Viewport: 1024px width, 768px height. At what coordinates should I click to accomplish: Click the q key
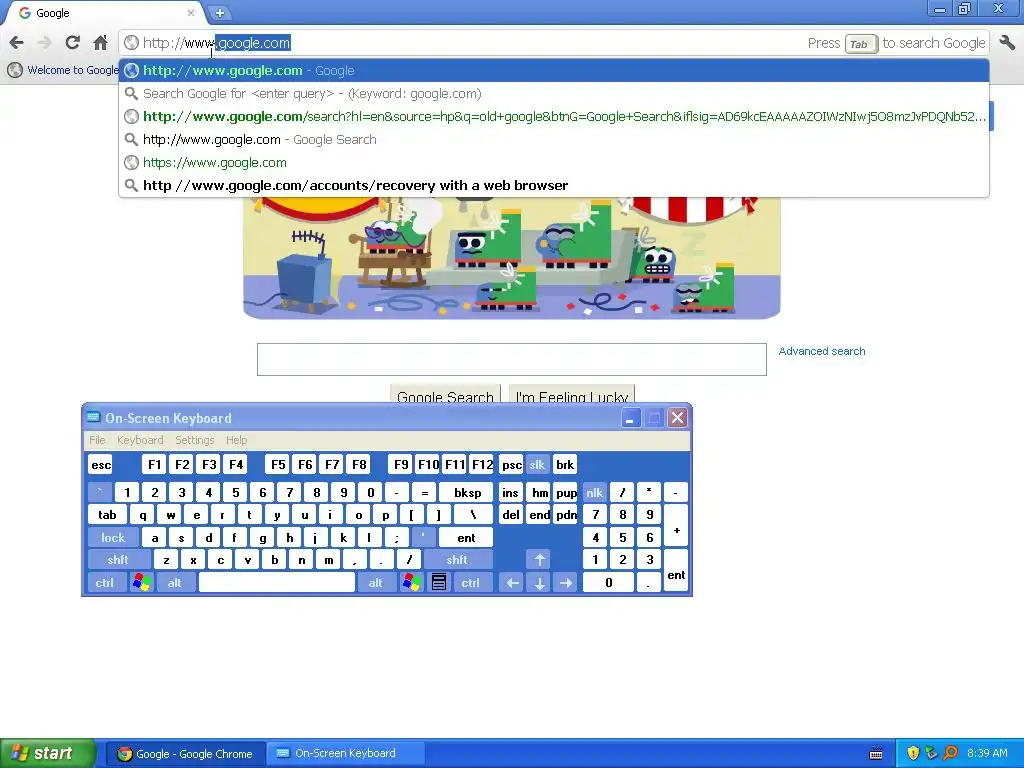tap(142, 515)
